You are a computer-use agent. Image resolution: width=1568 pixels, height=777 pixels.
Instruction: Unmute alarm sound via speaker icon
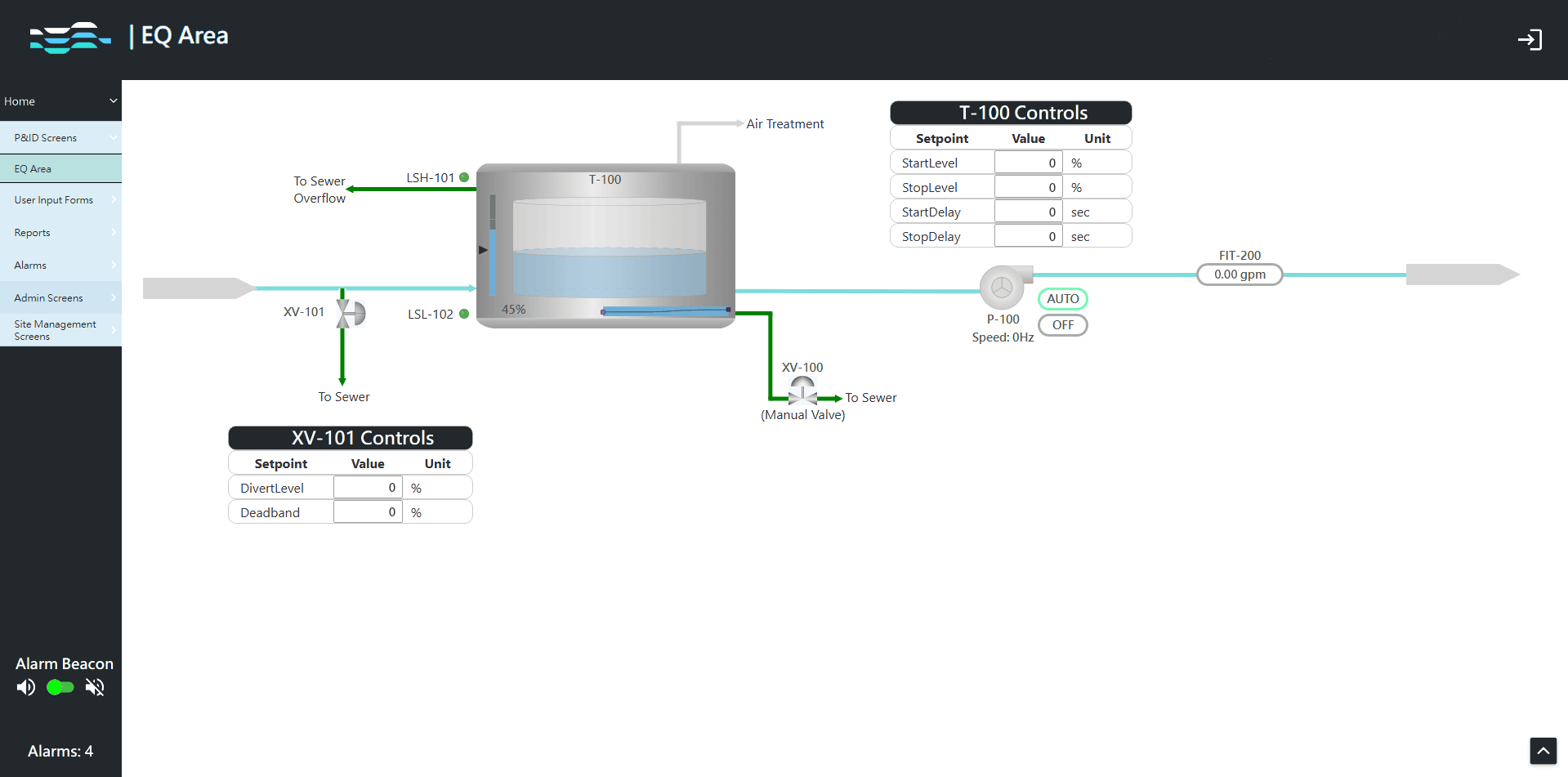point(25,687)
